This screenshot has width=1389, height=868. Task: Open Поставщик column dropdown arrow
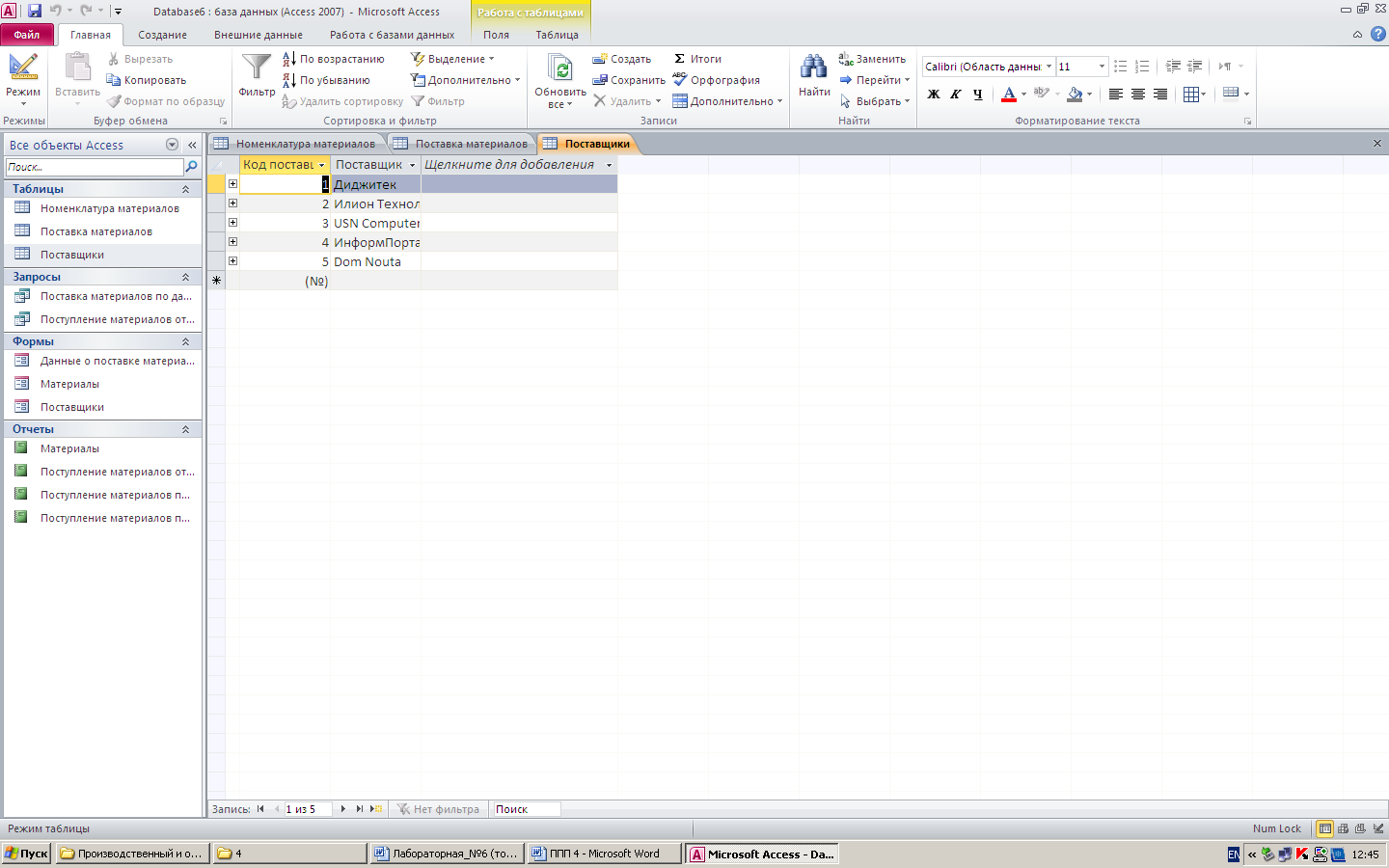click(412, 165)
